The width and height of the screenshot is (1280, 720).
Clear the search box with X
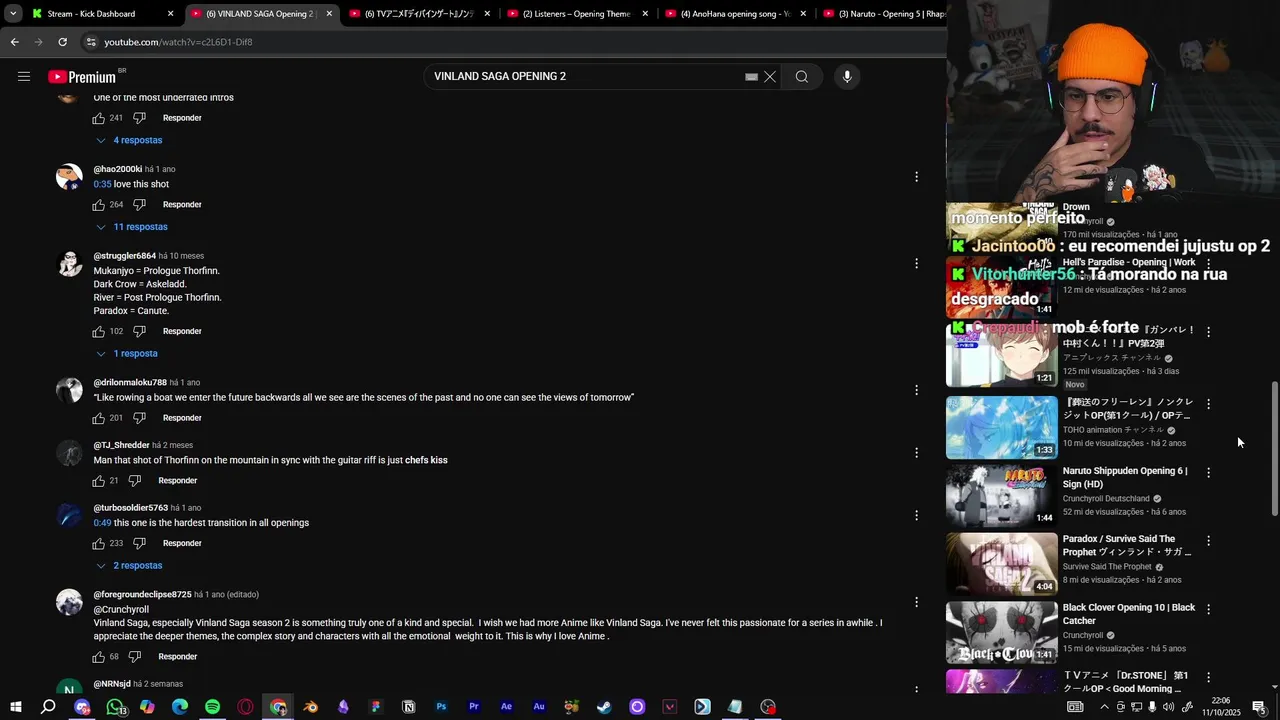pos(770,77)
